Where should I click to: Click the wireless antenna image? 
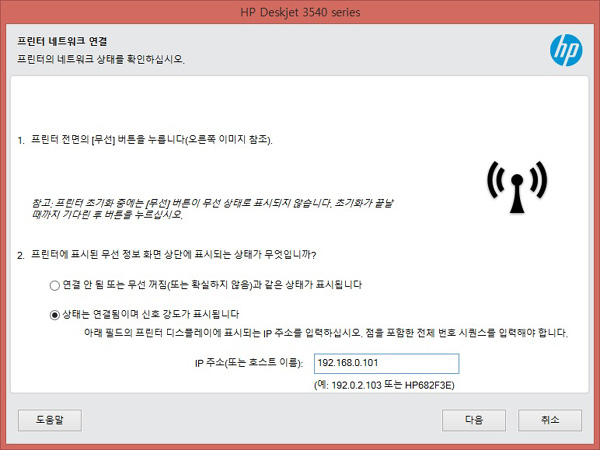[x=517, y=187]
